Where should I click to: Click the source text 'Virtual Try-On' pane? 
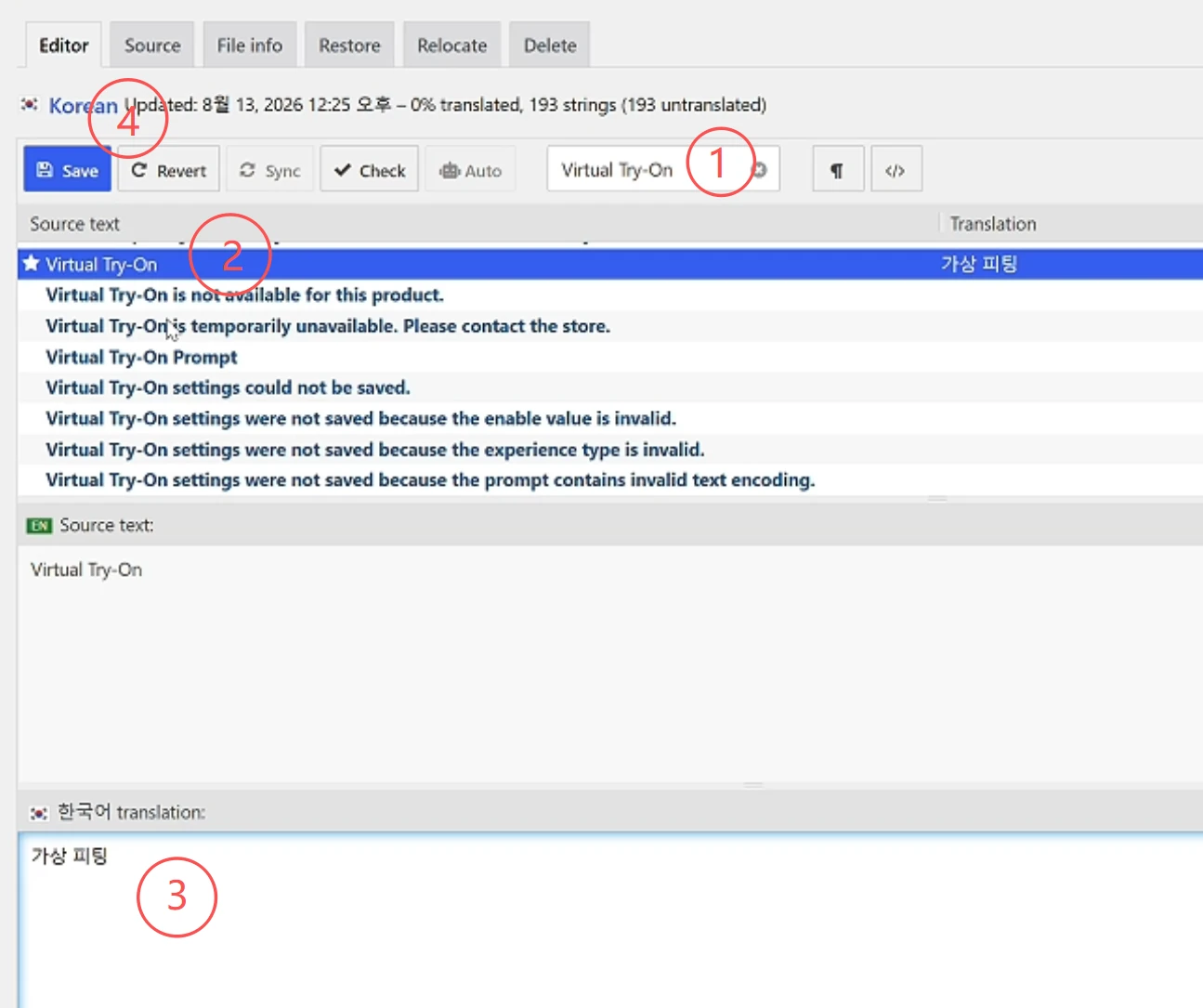coord(610,663)
